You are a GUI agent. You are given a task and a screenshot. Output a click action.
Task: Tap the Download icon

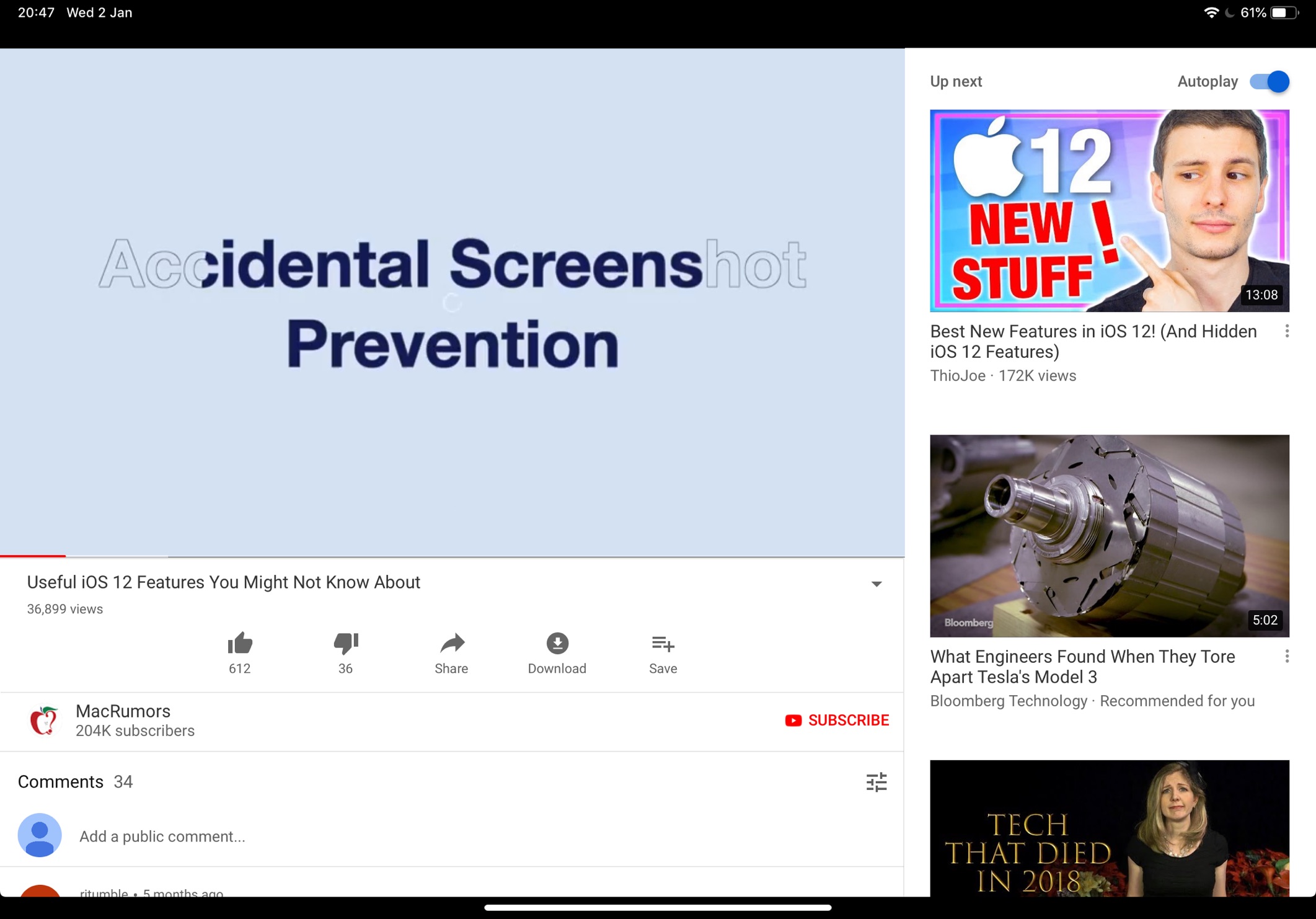[x=557, y=644]
